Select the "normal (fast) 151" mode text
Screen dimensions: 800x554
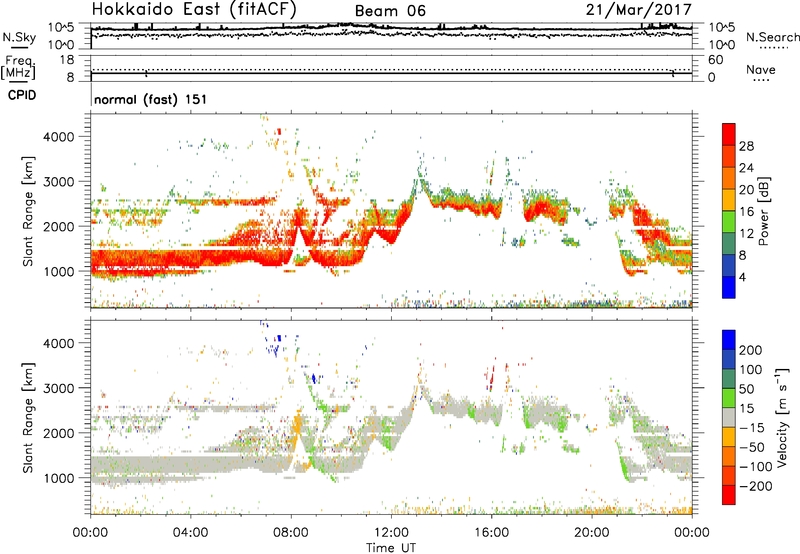point(151,99)
